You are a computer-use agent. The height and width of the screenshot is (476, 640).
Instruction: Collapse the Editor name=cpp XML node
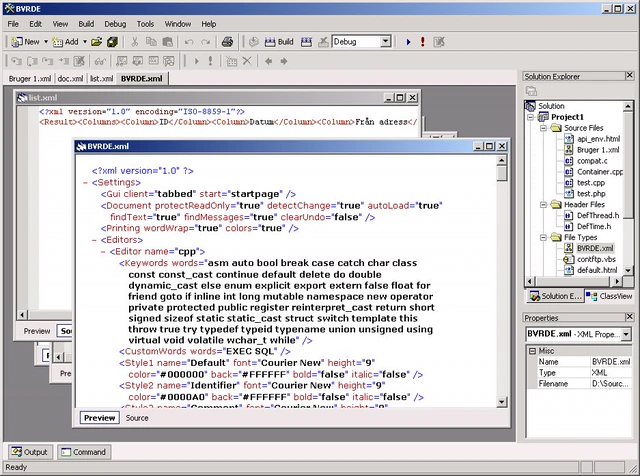tap(103, 251)
